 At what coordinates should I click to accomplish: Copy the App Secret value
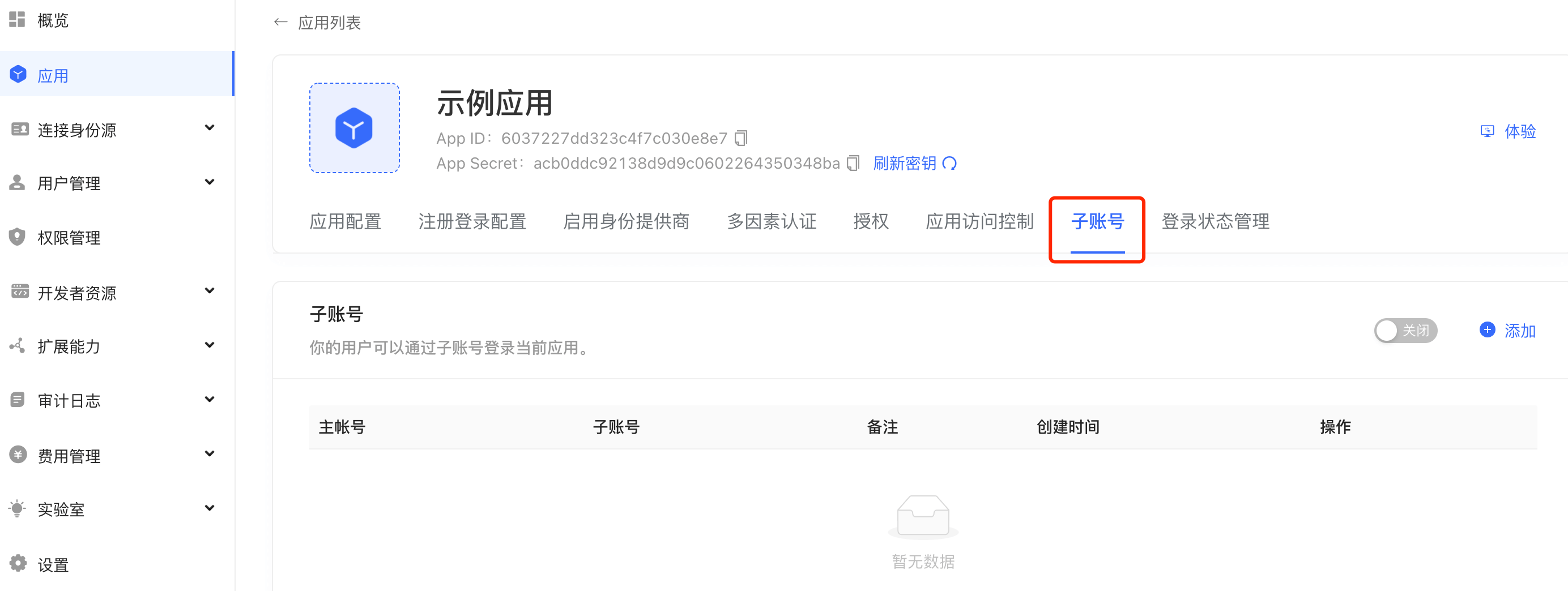[x=853, y=164]
